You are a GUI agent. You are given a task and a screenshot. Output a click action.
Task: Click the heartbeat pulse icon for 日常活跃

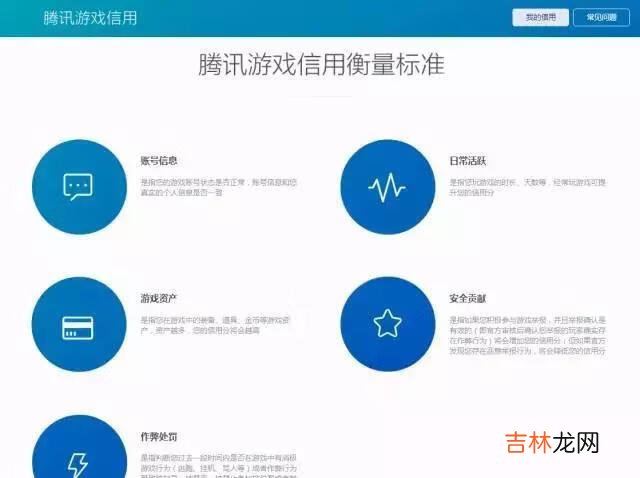point(387,186)
